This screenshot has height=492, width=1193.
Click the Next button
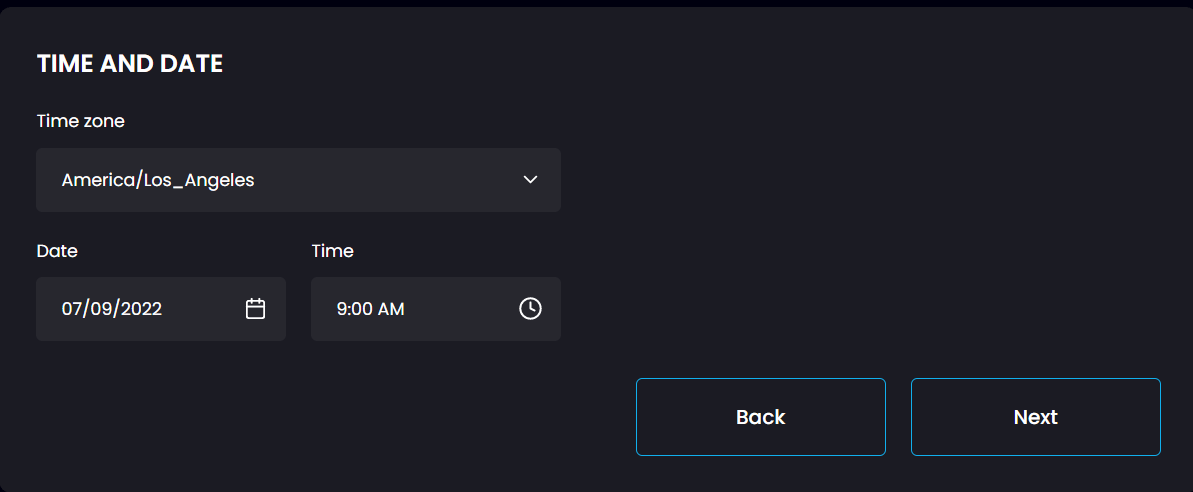(1036, 417)
